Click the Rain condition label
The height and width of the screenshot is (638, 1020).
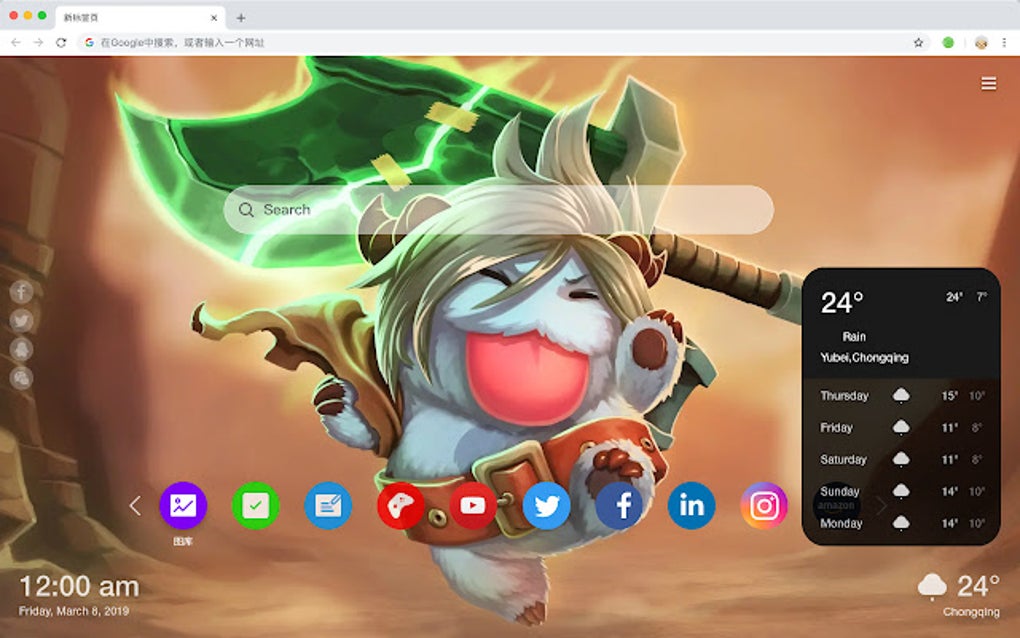coord(854,336)
